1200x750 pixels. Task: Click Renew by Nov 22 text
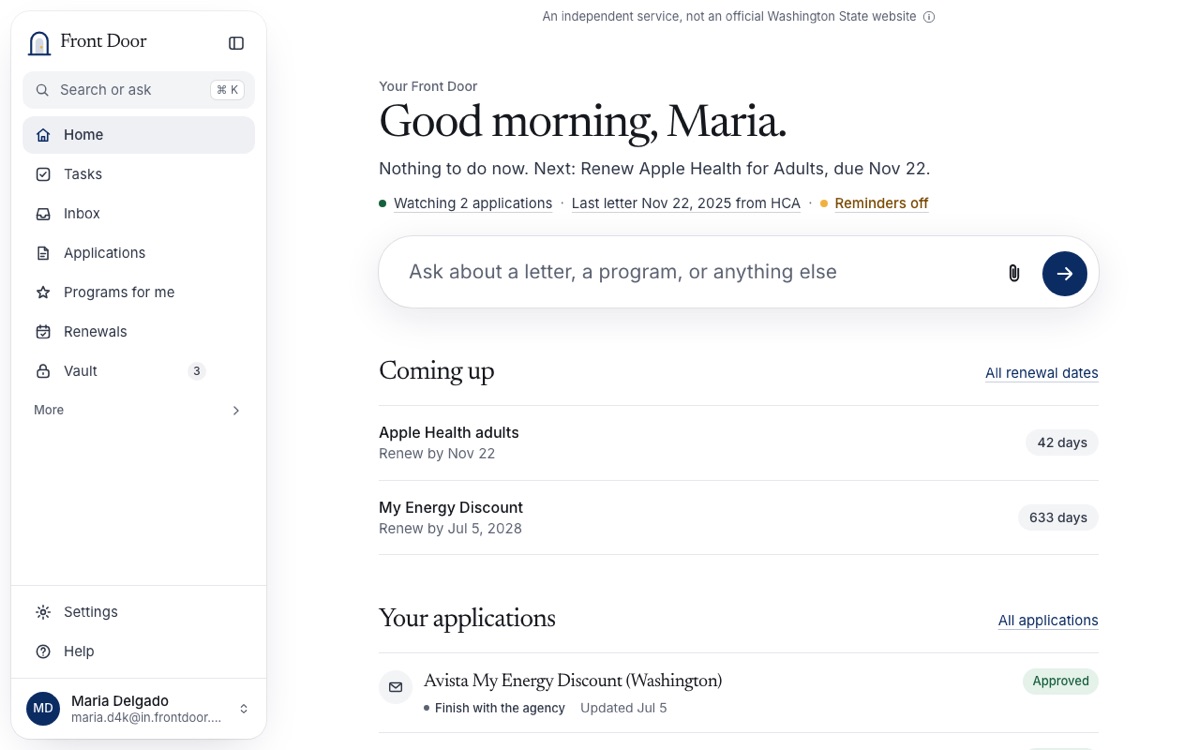point(437,454)
